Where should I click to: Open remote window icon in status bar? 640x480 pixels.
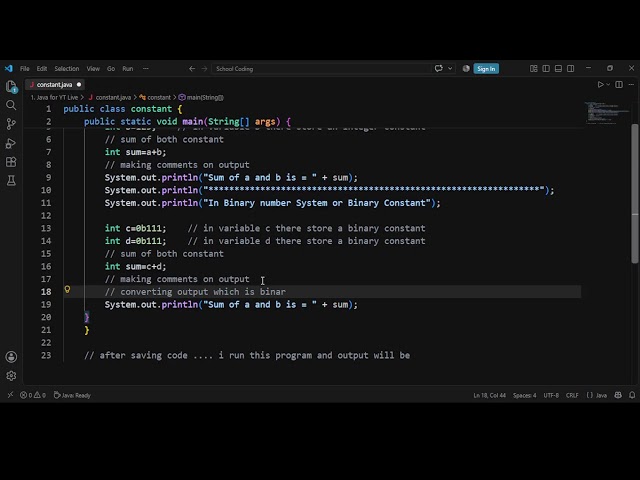[x=10, y=395]
